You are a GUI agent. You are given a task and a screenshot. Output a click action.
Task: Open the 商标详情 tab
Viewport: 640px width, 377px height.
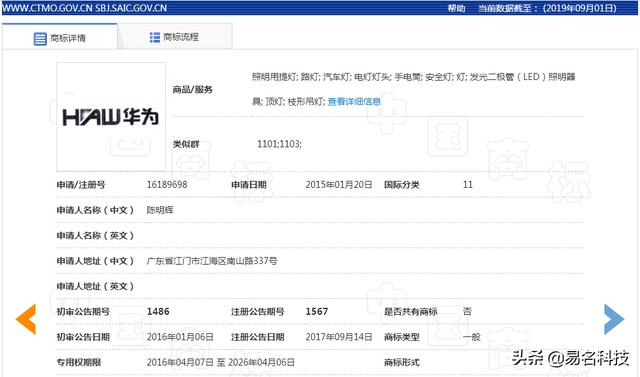click(x=60, y=38)
